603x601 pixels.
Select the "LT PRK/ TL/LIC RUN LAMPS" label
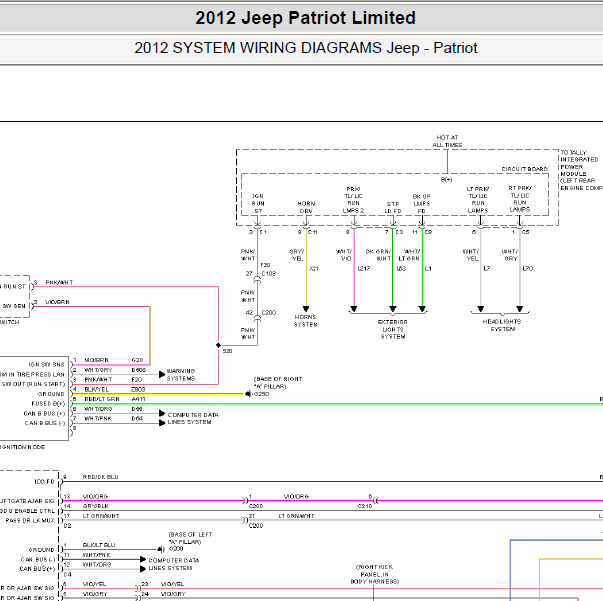coord(478,200)
